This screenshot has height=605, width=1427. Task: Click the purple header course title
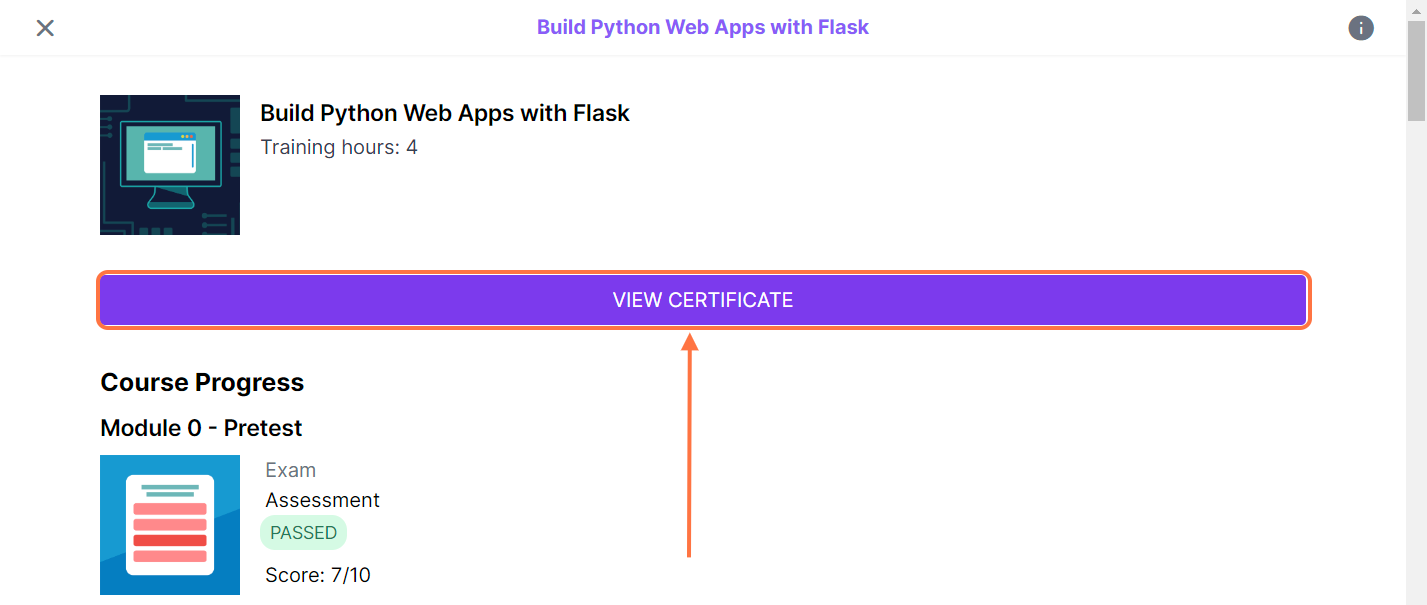(x=702, y=27)
